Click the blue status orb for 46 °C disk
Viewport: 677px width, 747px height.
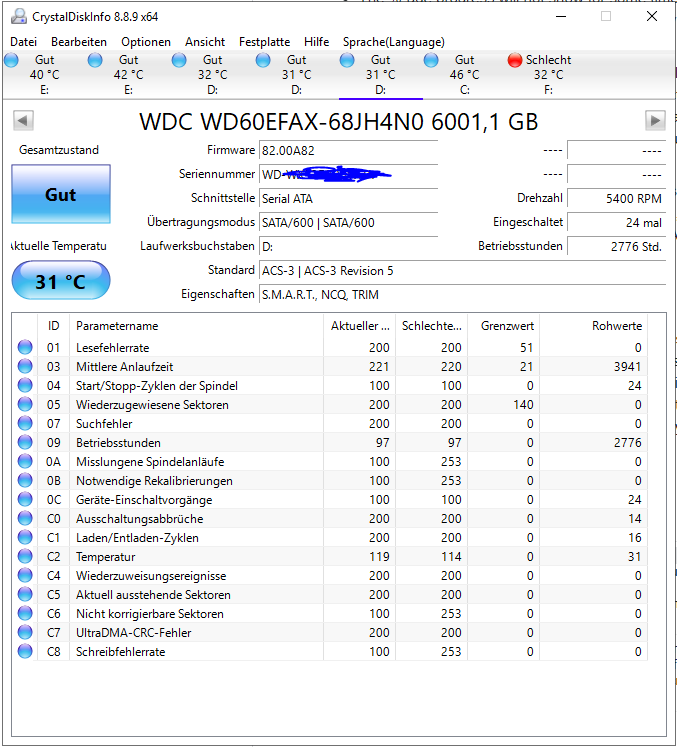(x=431, y=60)
